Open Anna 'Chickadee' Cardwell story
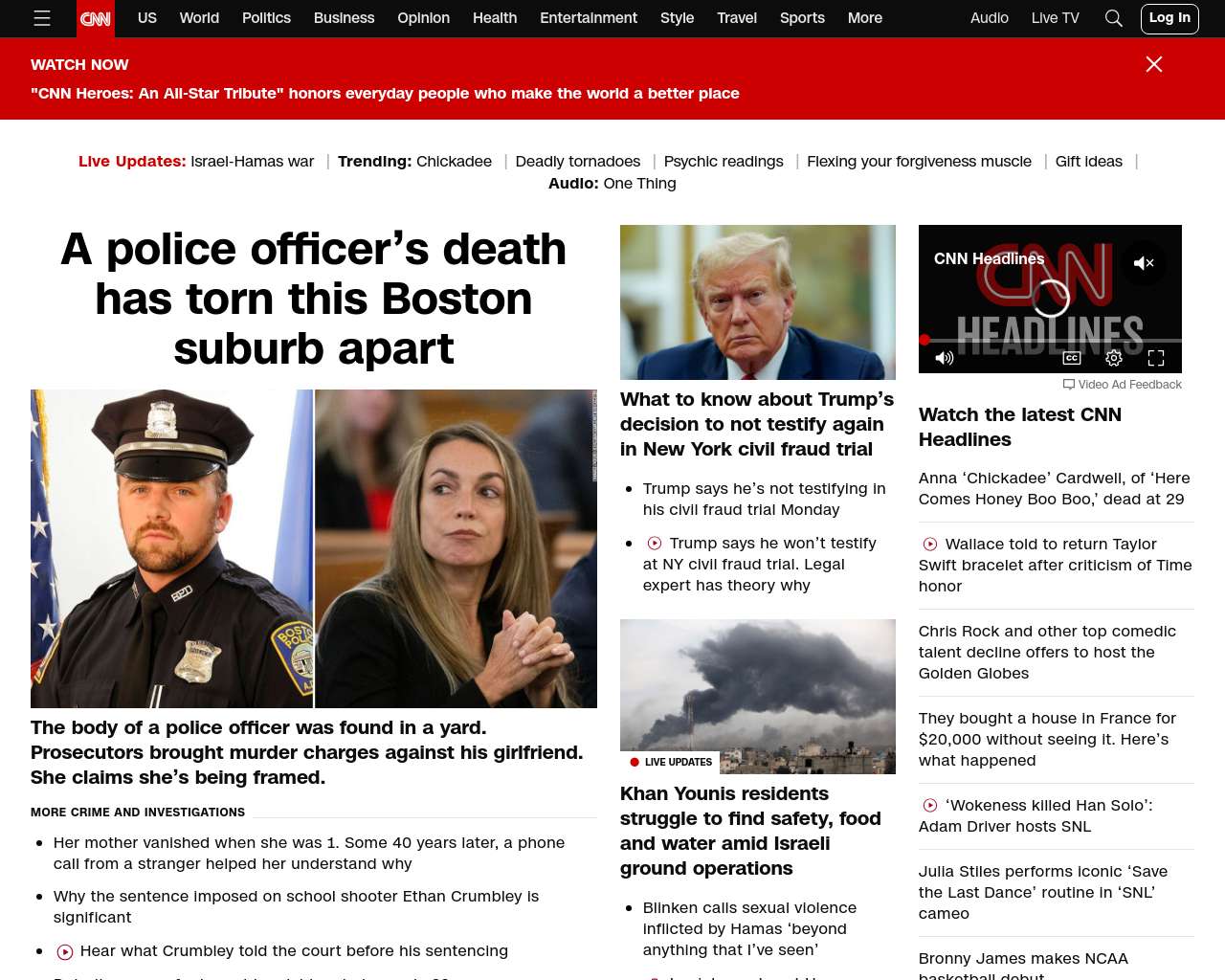This screenshot has width=1225, height=980. click(x=1055, y=488)
